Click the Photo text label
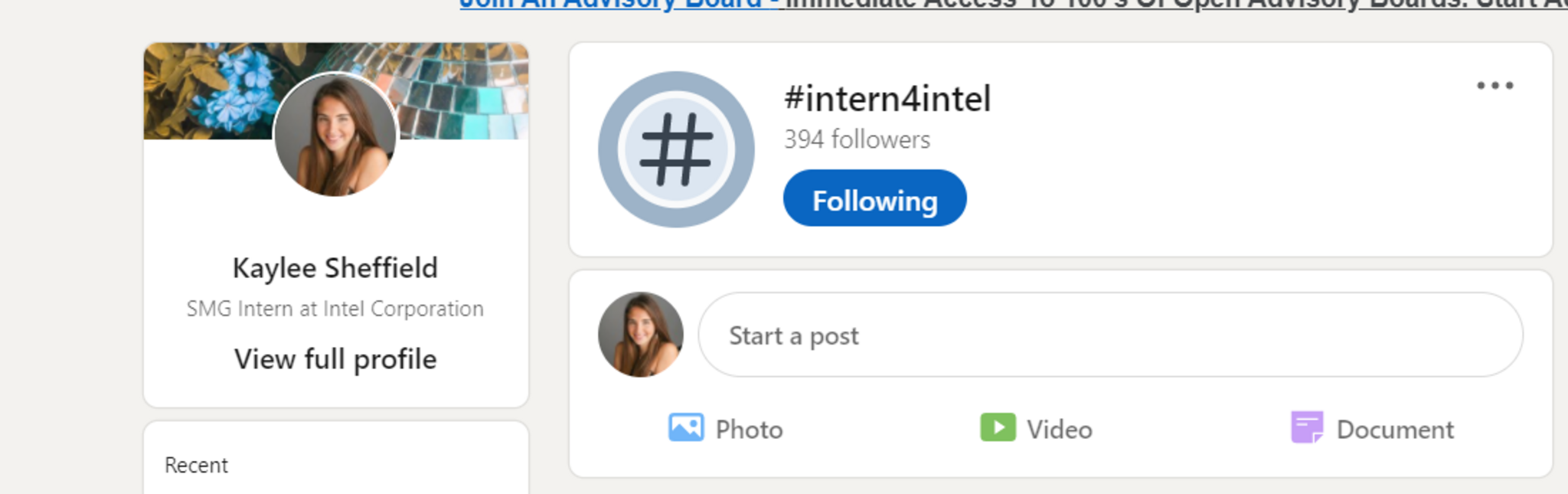 749,430
